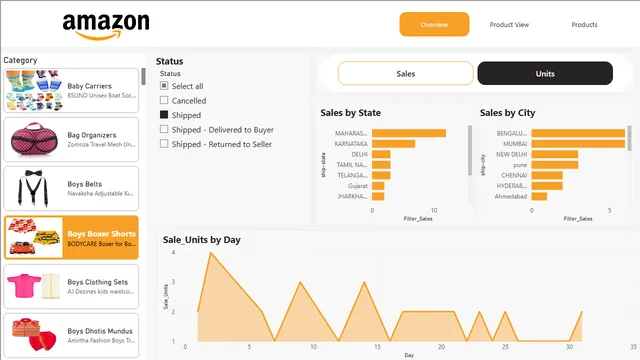The image size is (640, 360).
Task: Click the Amazon logo
Action: pos(106,27)
